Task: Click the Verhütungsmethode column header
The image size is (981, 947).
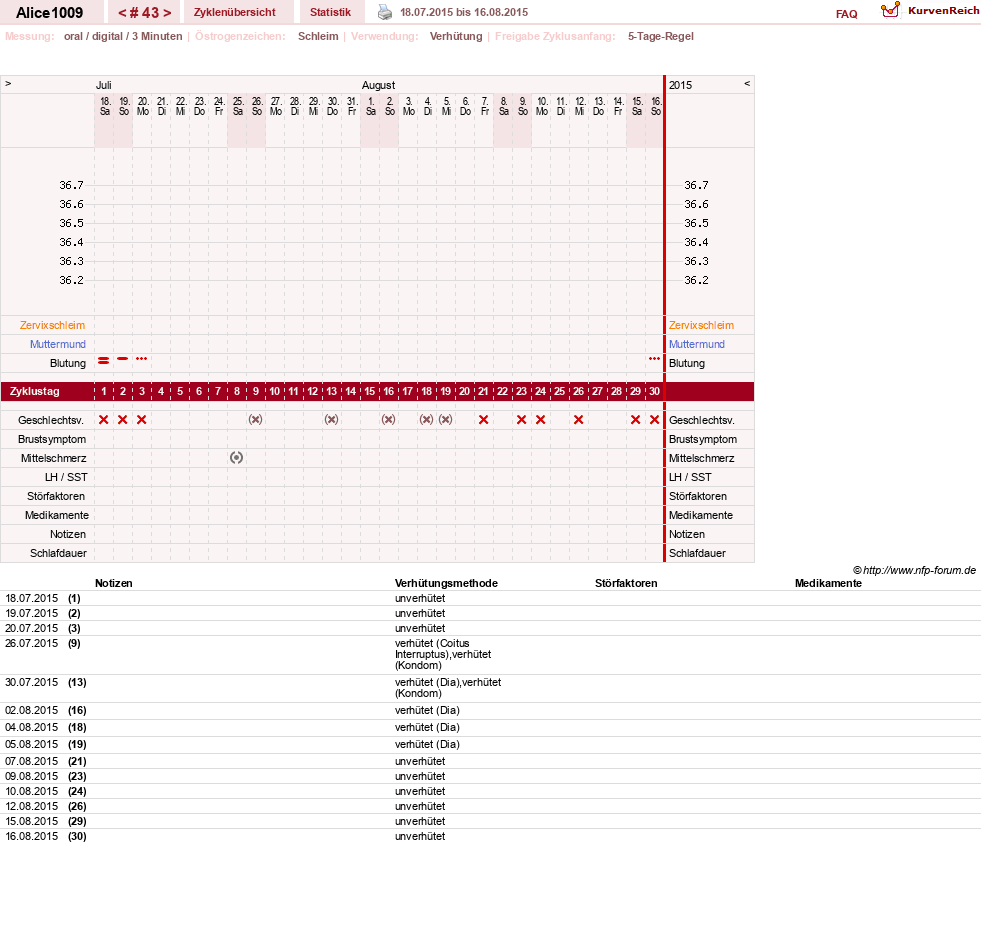Action: tap(446, 584)
